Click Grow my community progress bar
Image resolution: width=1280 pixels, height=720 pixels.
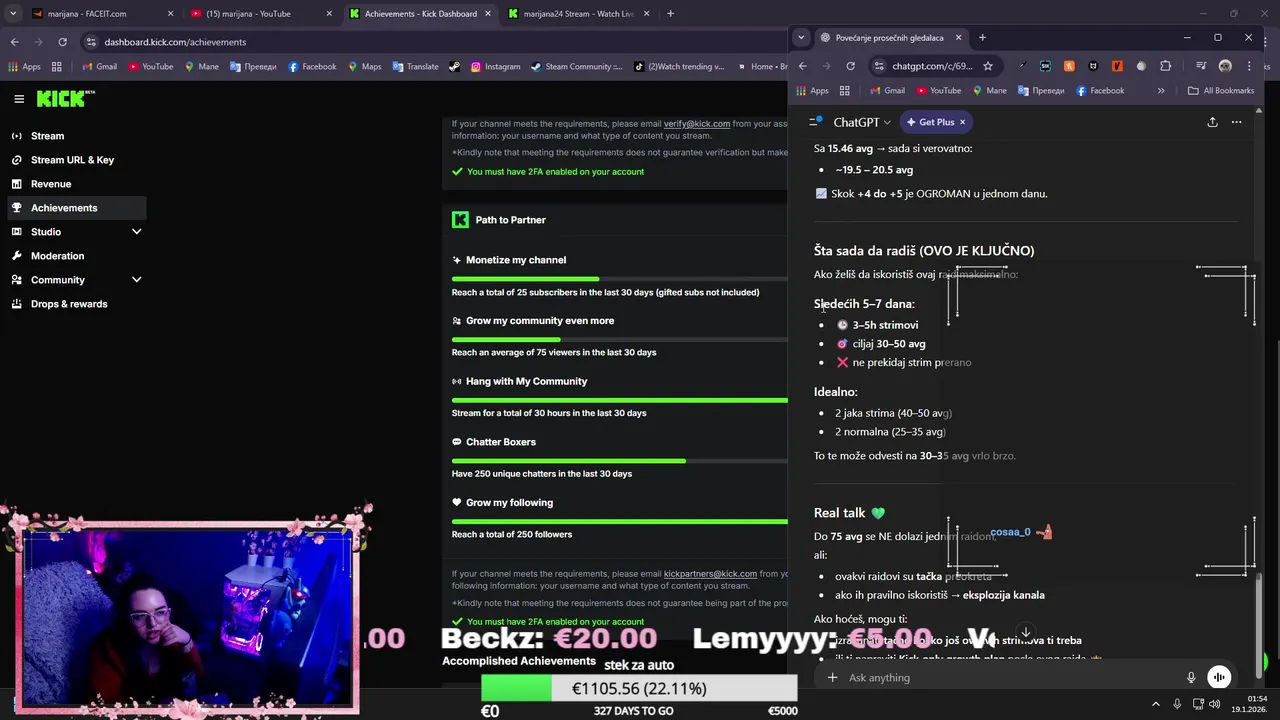[x=620, y=340]
